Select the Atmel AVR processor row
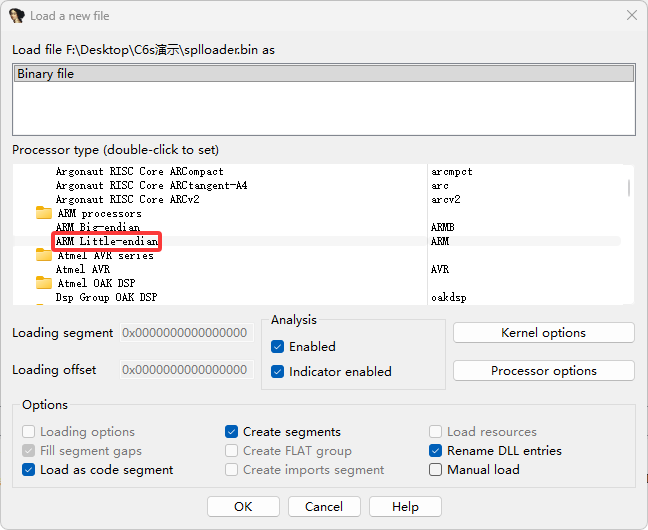 click(83, 270)
